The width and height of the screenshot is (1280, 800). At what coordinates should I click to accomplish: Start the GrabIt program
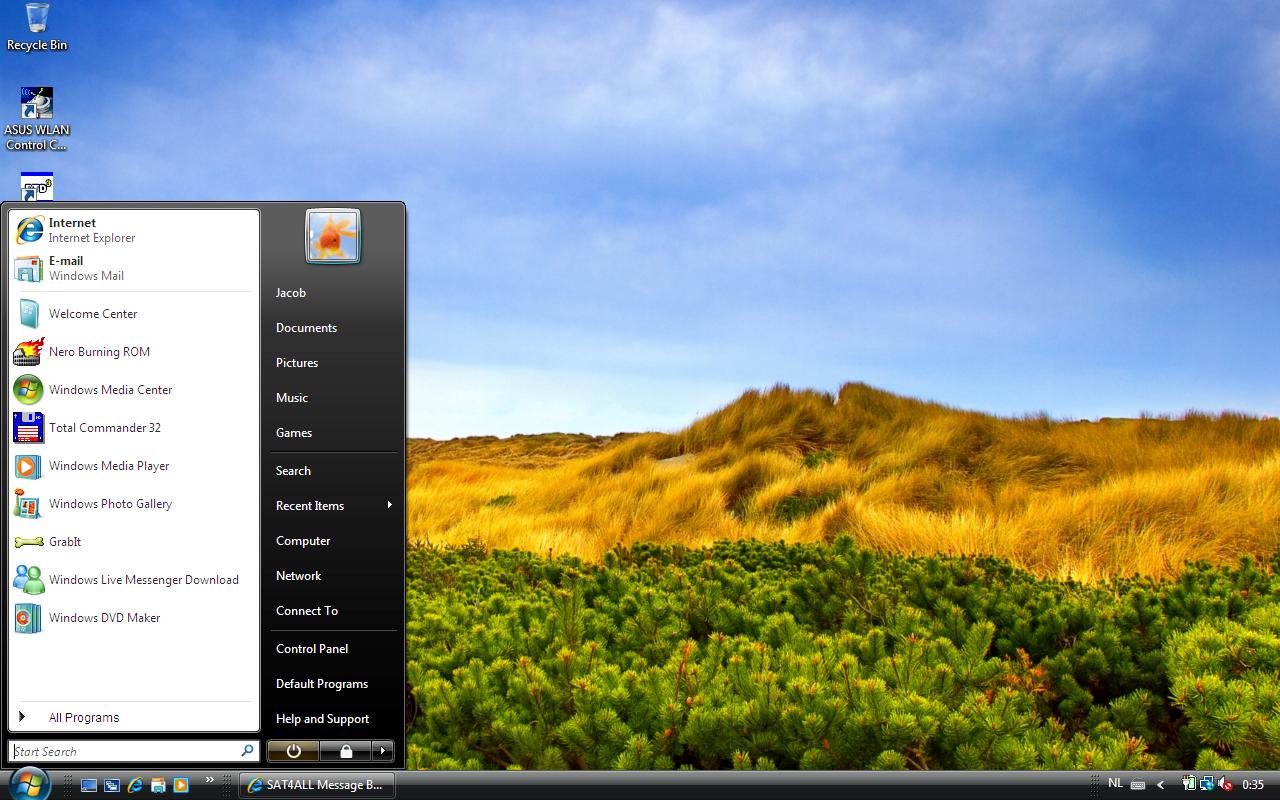(134, 542)
